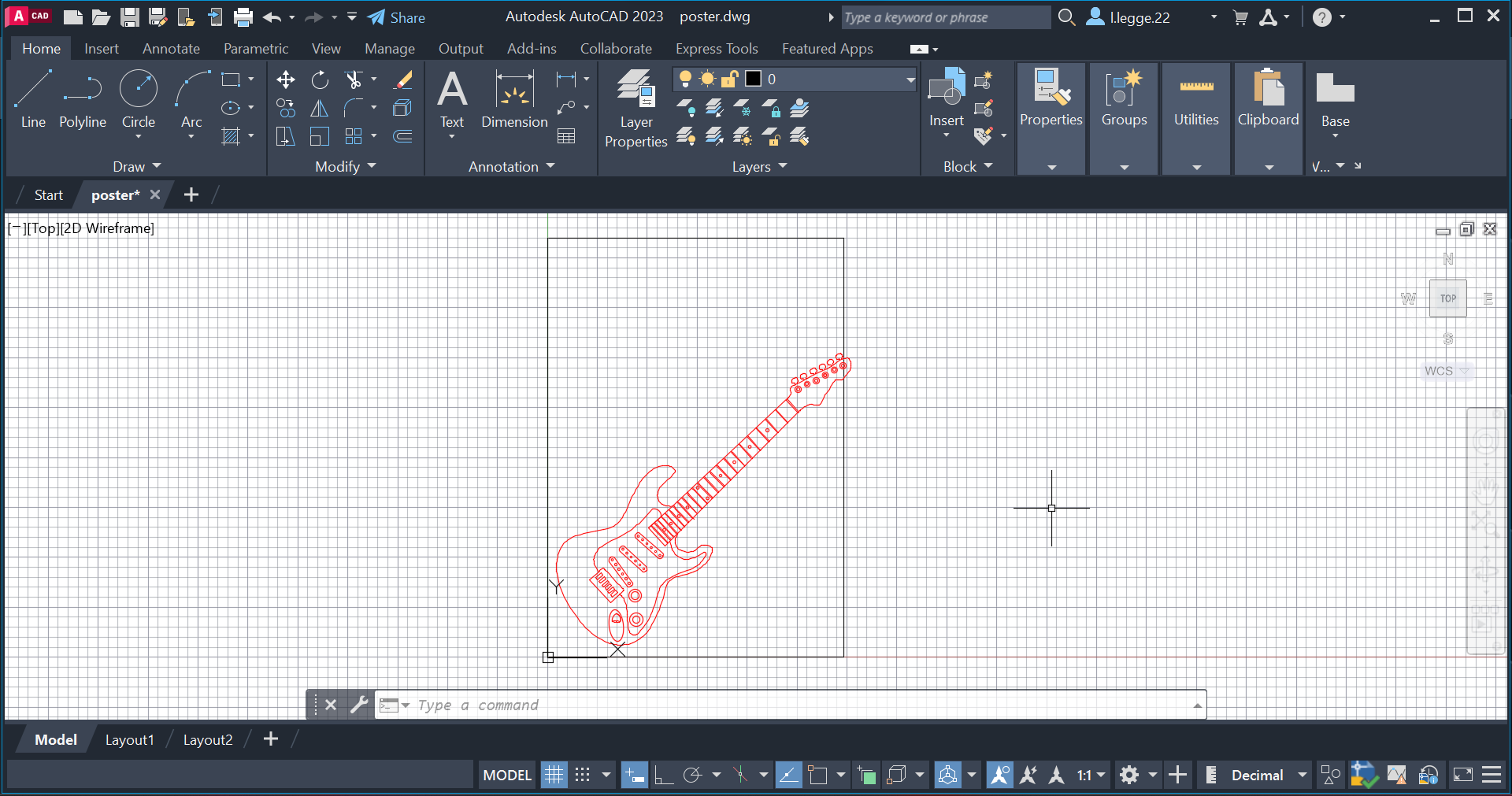Click the Scale tool icon
The image size is (1512, 796).
point(320,136)
